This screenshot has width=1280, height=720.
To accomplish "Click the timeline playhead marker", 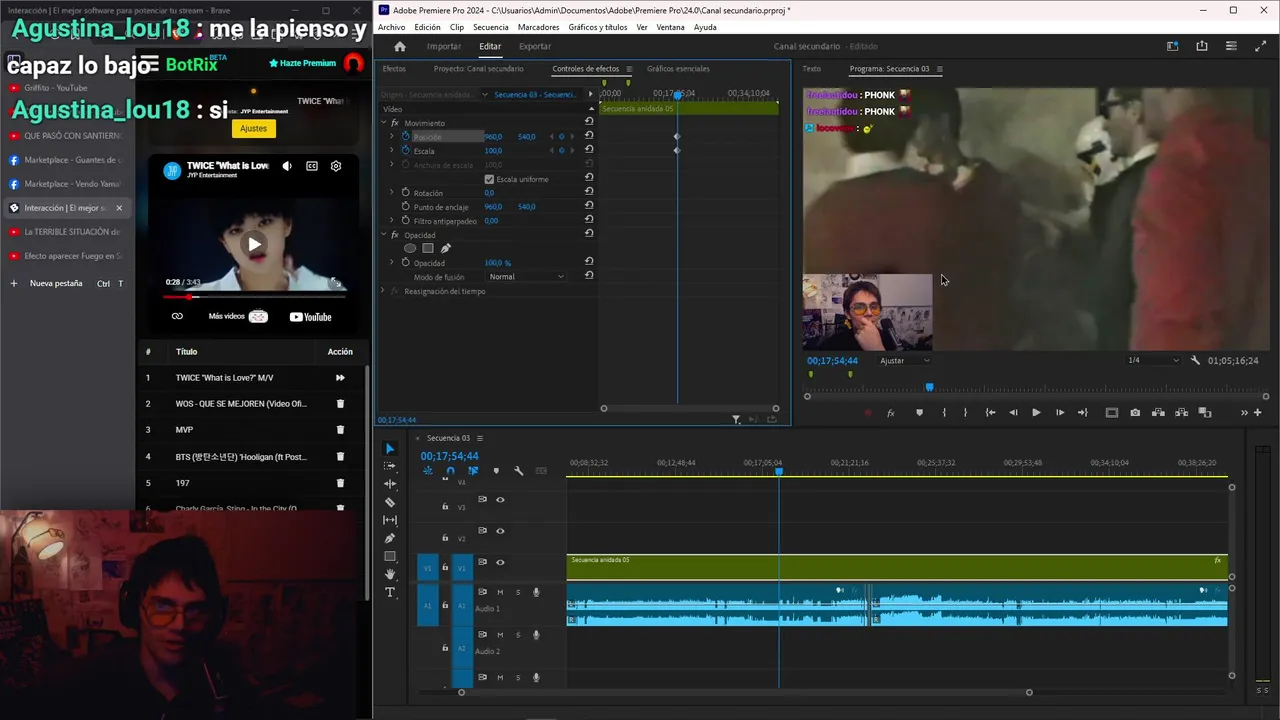I will [x=779, y=471].
